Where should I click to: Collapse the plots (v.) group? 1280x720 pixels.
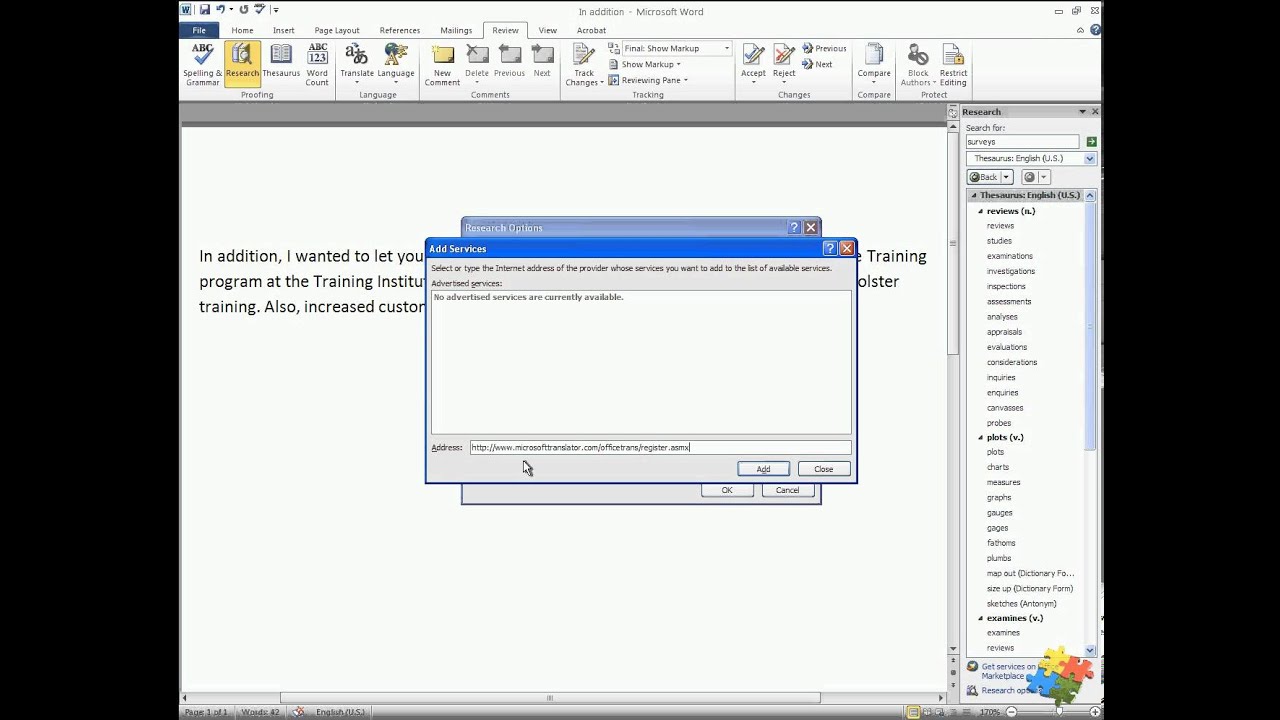980,437
